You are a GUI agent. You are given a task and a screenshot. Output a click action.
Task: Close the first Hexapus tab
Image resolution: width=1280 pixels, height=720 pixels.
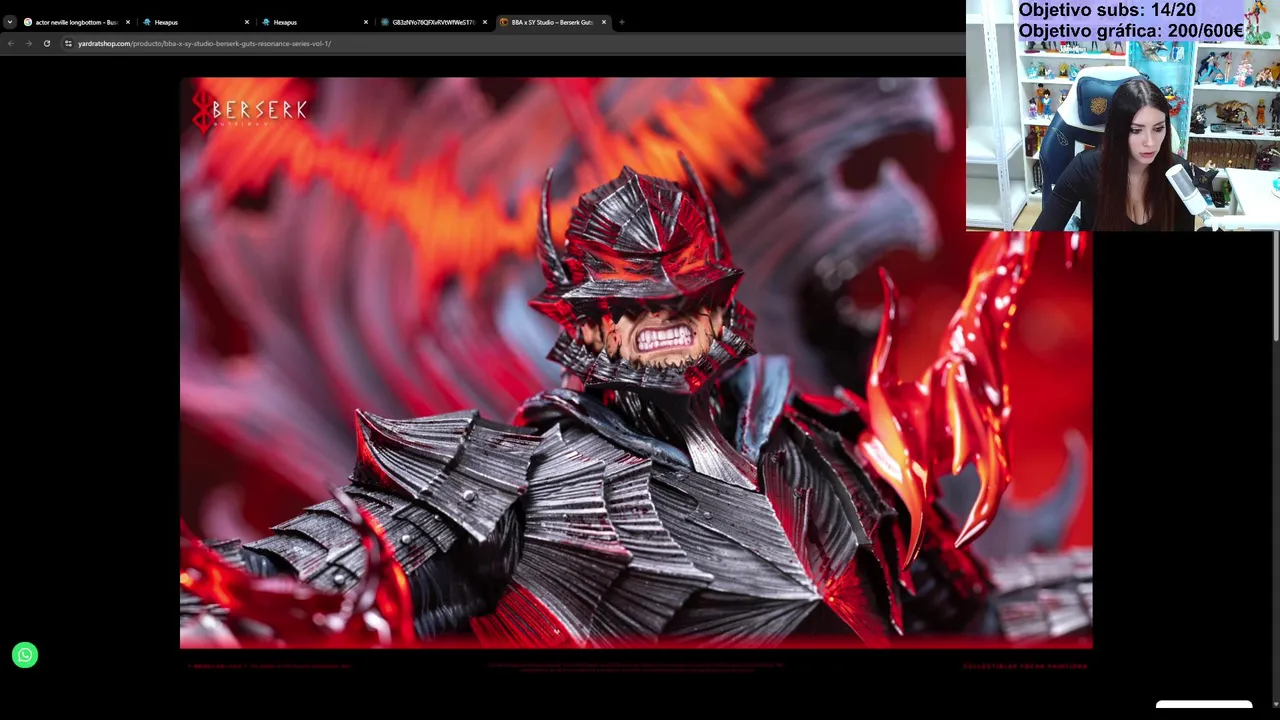246,22
